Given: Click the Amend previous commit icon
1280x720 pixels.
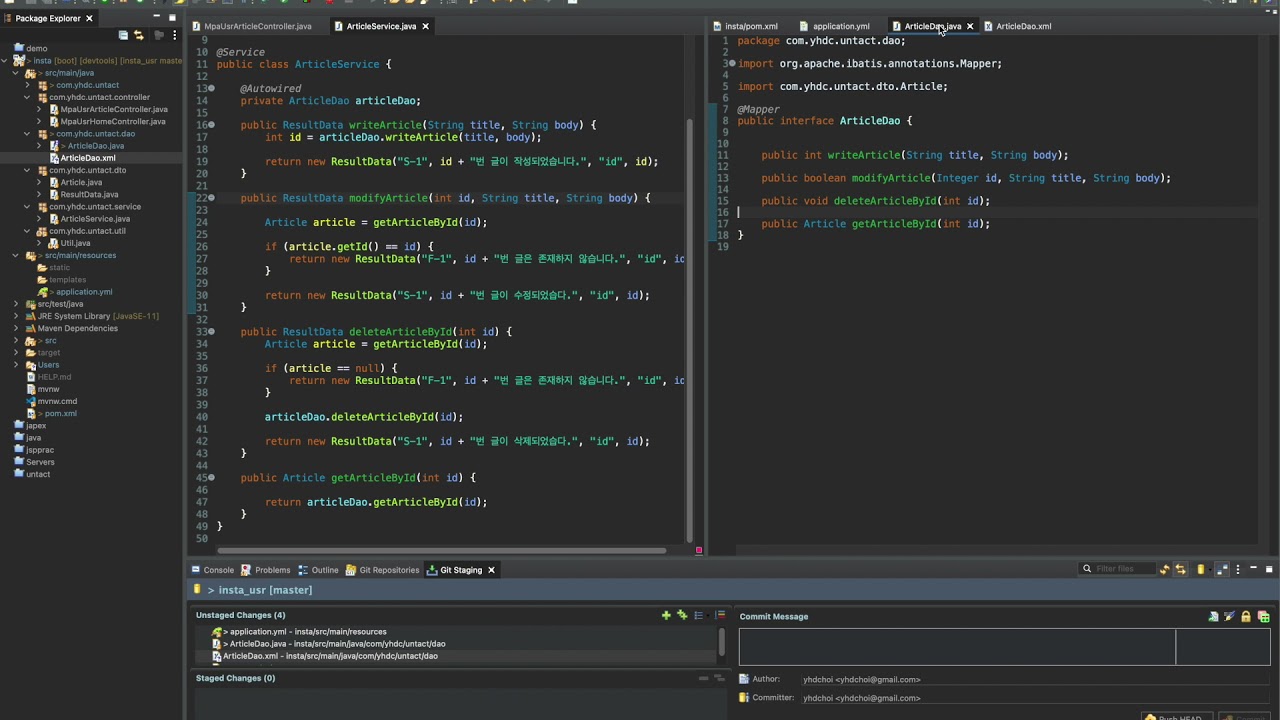Looking at the screenshot, I should pyautogui.click(x=1213, y=617).
